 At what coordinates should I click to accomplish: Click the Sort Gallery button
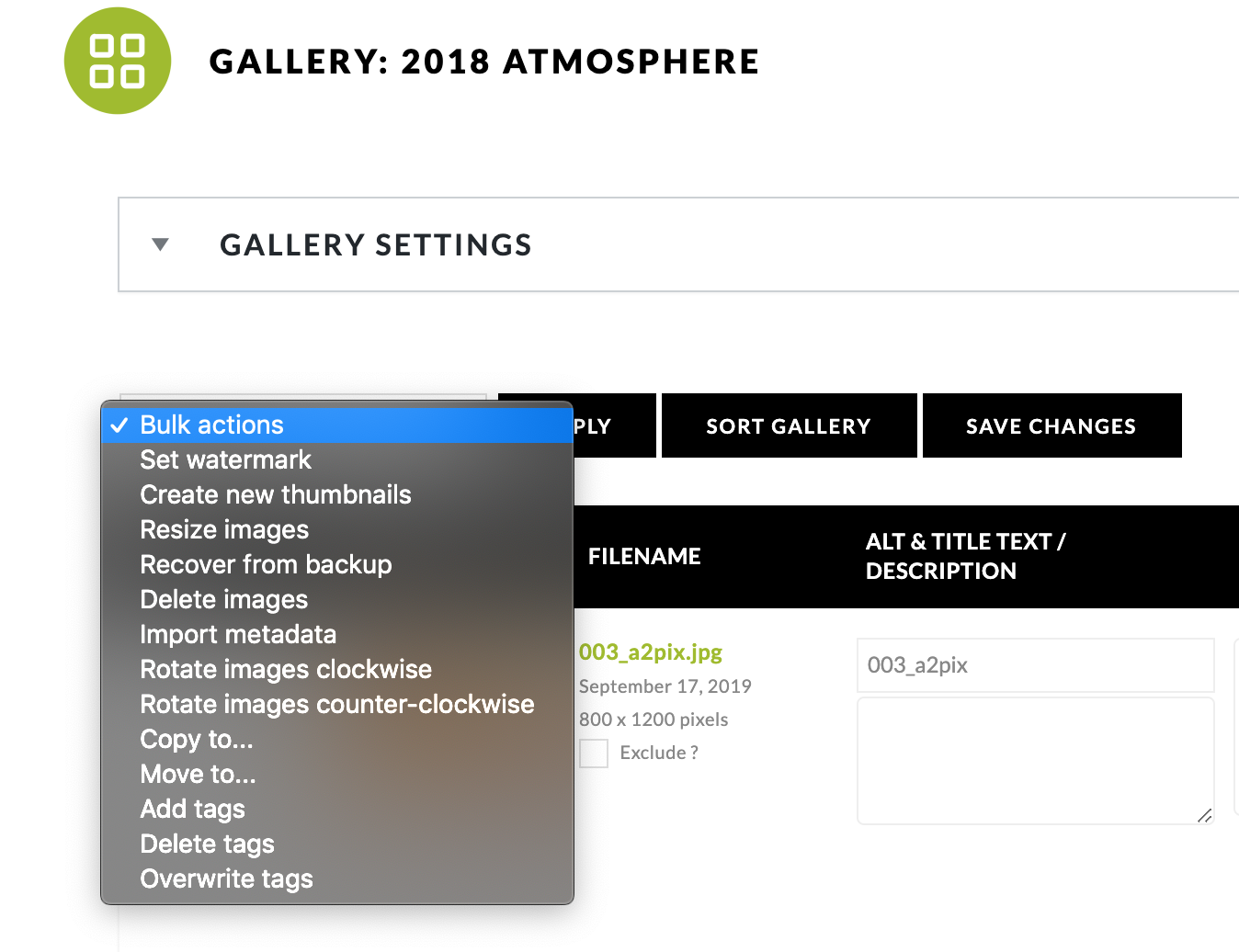point(788,425)
